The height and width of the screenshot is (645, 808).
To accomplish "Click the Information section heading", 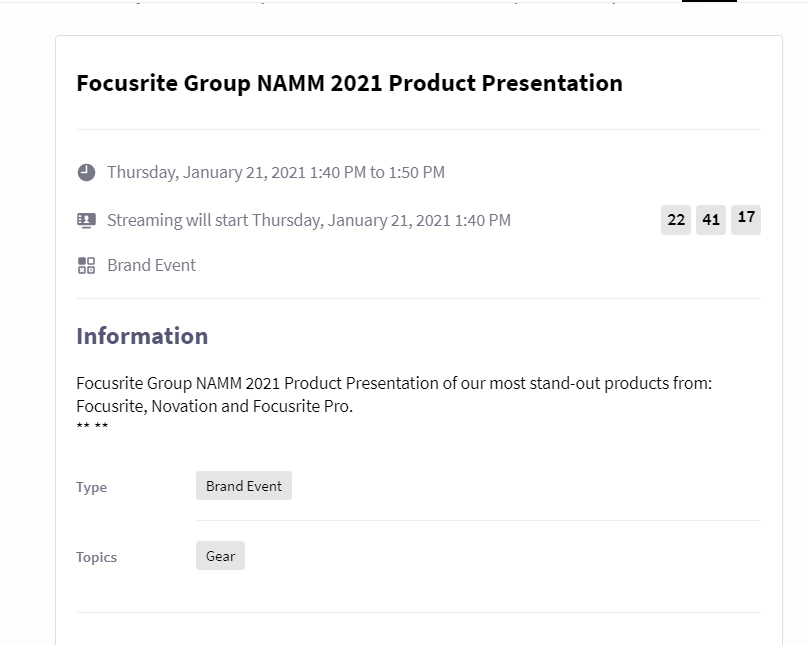I will pos(142,336).
